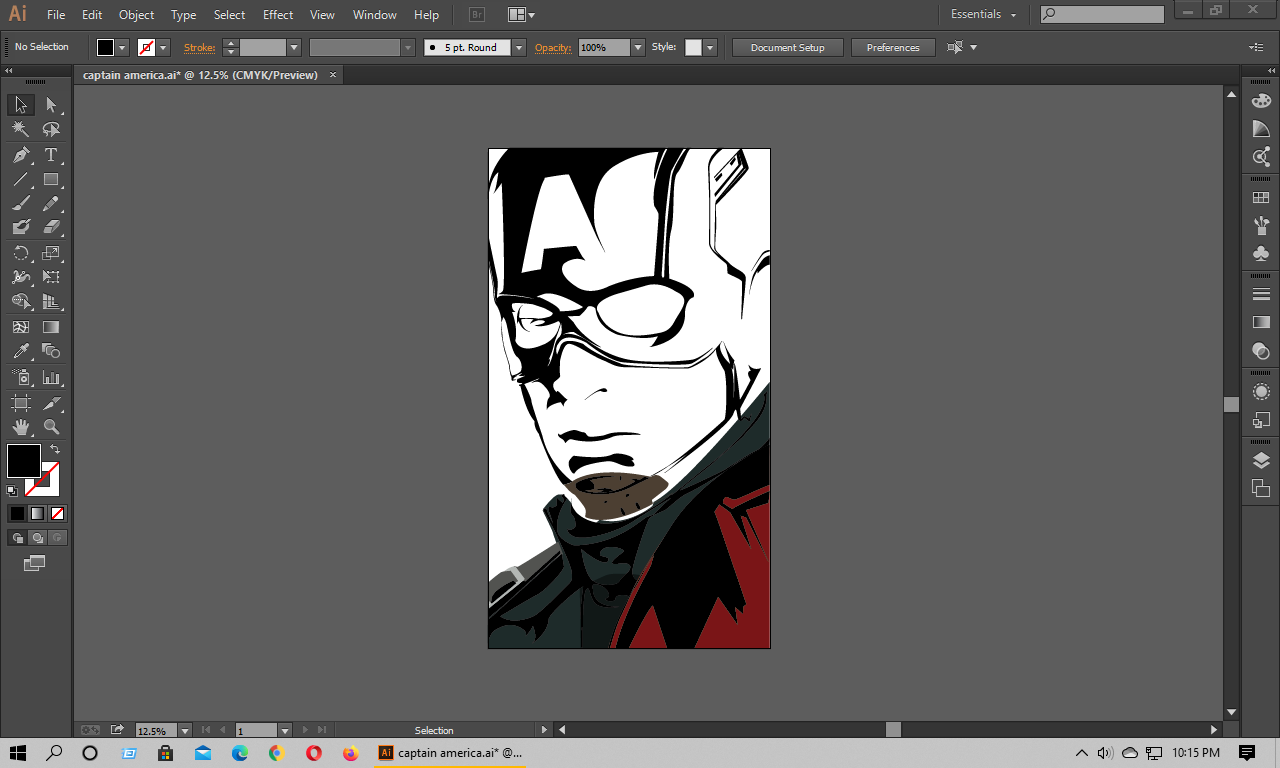The width and height of the screenshot is (1280, 768).
Task: Select the Eyedropper tool
Action: pos(21,351)
